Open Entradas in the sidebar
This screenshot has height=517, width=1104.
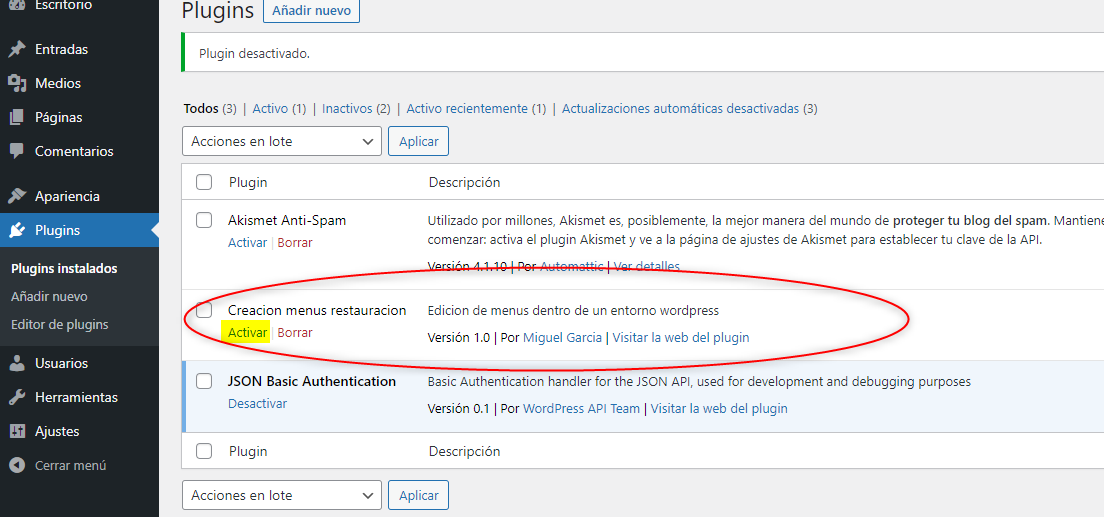click(x=61, y=49)
